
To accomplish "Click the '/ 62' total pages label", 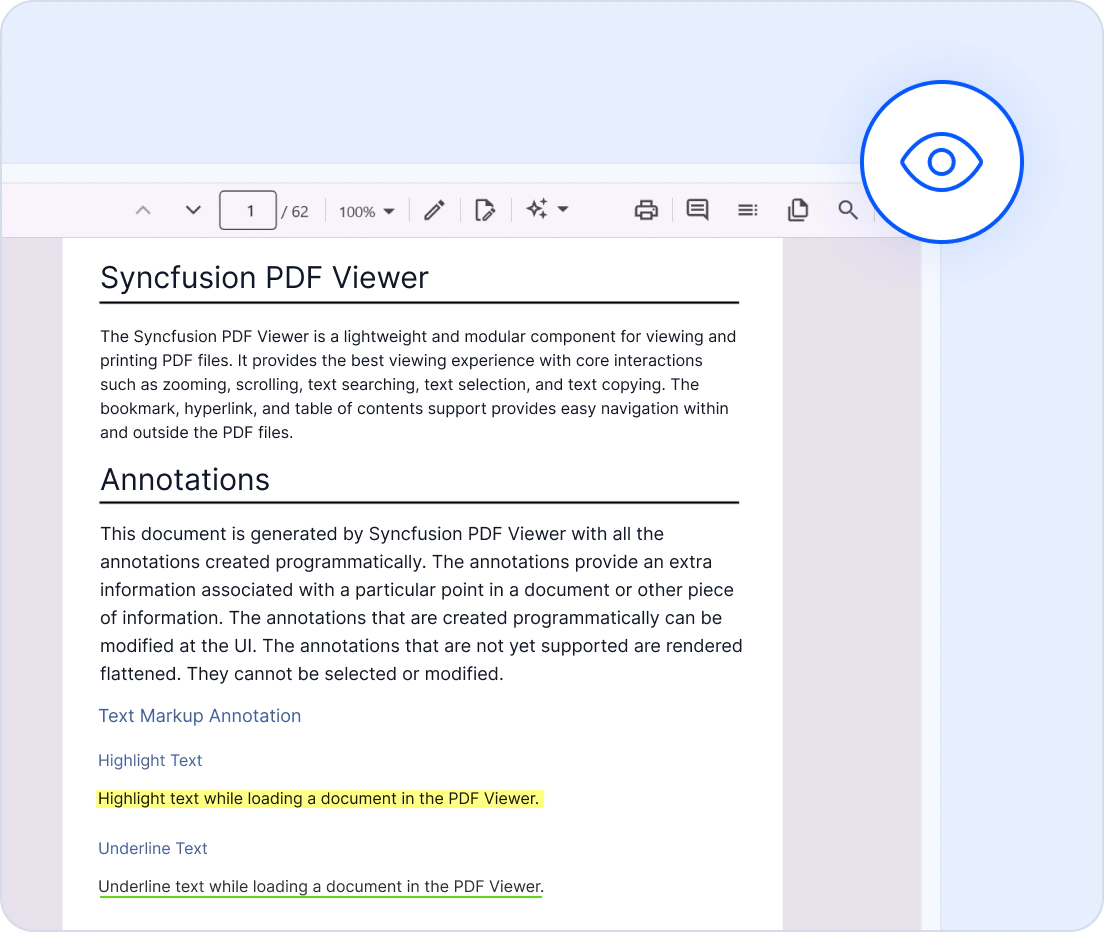I will (x=295, y=212).
